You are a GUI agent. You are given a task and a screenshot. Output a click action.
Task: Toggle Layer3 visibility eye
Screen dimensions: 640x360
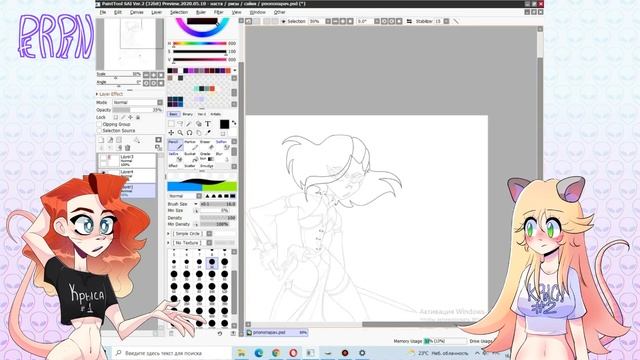[x=103, y=158]
